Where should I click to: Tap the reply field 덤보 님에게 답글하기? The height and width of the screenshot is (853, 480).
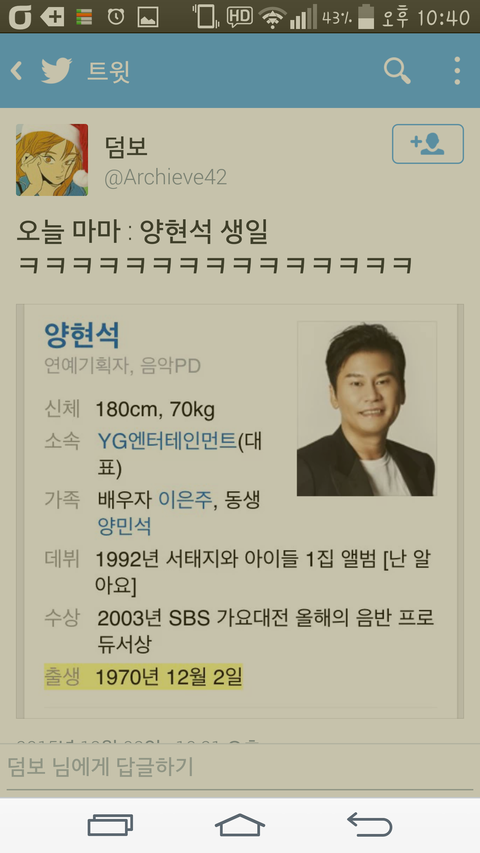coord(240,767)
